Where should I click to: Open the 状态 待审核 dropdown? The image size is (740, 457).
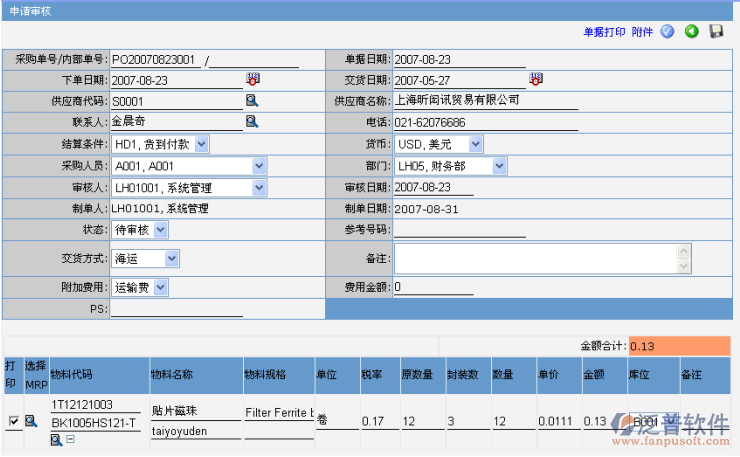[x=161, y=230]
